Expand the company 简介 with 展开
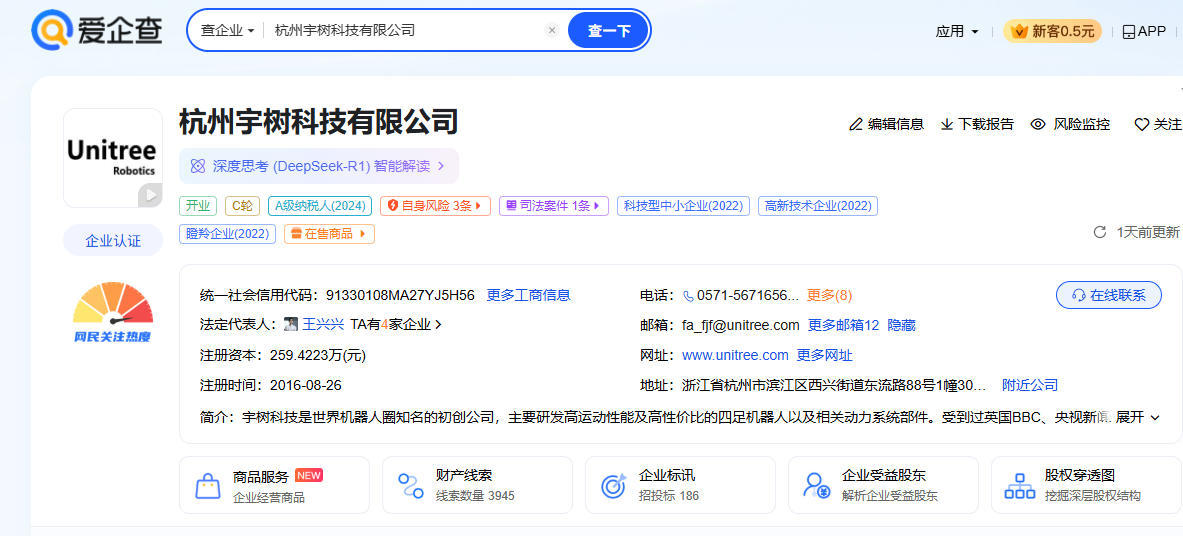This screenshot has height=536, width=1183. coord(1137,417)
